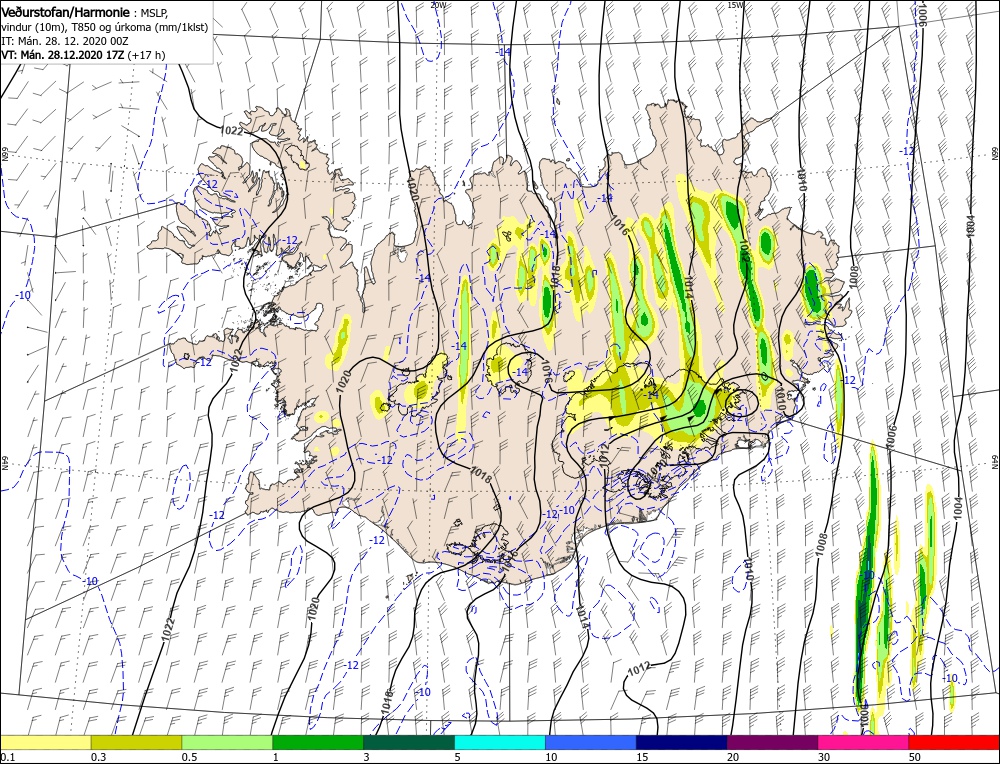Pick the cyan 5–10 legend swatch
1000x764 pixels.
pos(500,742)
